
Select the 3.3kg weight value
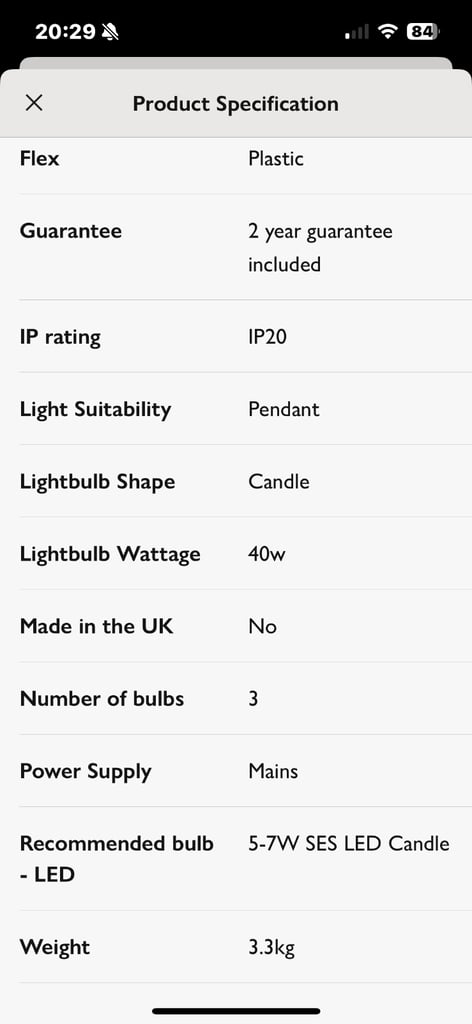pyautogui.click(x=272, y=948)
